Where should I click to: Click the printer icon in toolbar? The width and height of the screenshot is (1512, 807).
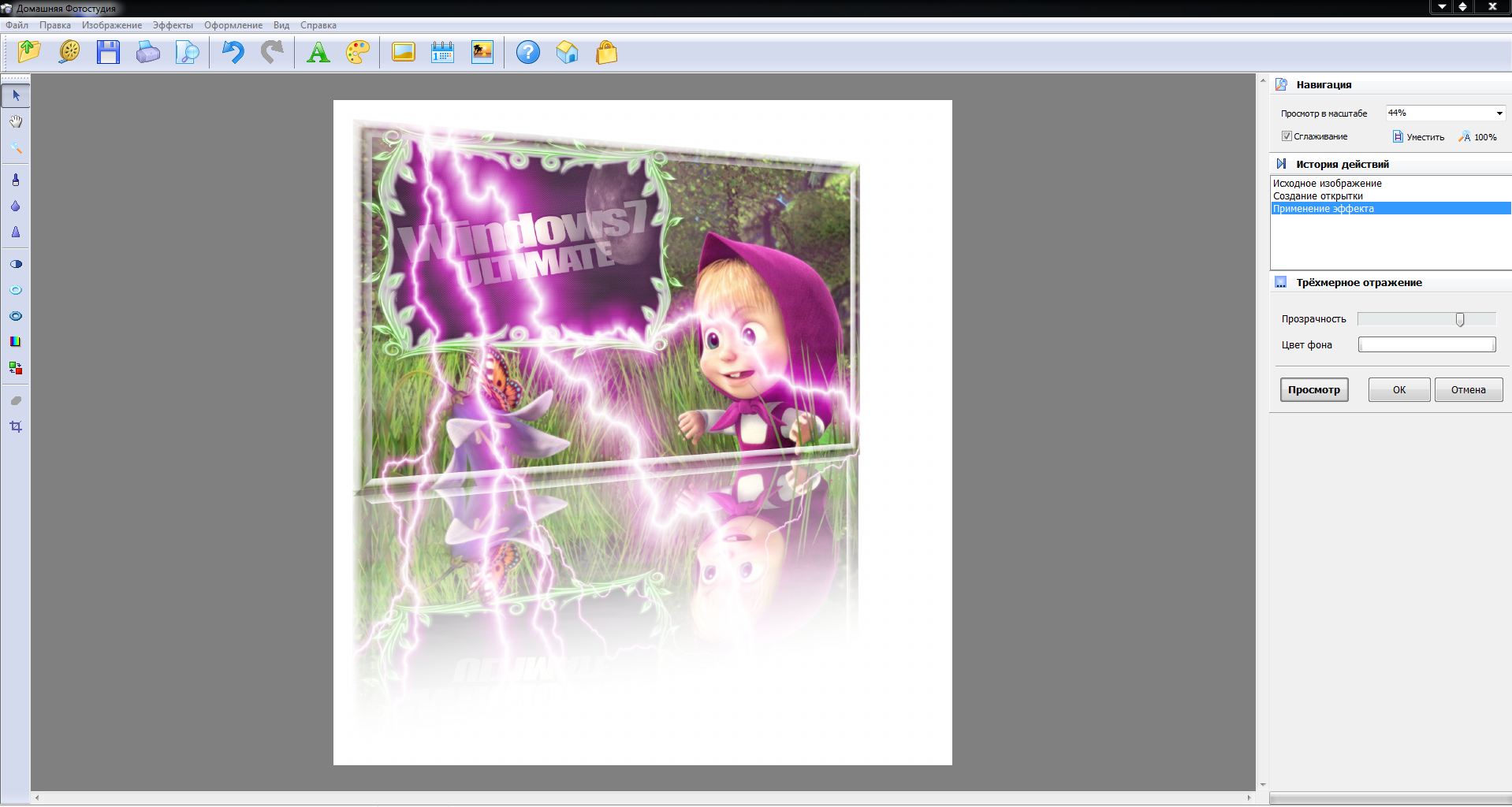(148, 52)
